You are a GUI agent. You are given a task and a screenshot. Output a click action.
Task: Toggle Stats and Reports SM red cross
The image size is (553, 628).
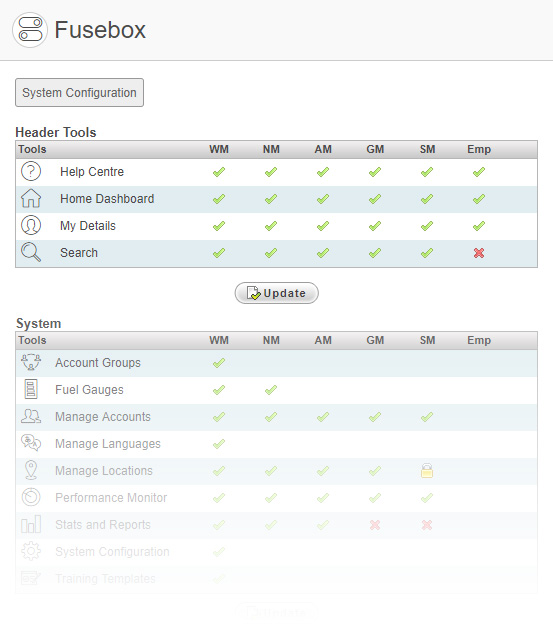tap(427, 525)
